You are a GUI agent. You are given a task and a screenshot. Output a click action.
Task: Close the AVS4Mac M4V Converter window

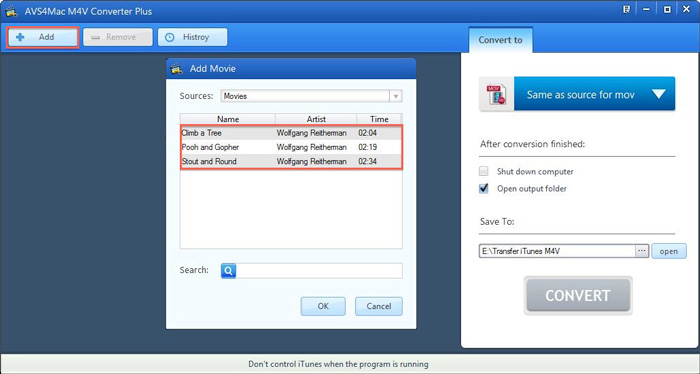[x=687, y=9]
